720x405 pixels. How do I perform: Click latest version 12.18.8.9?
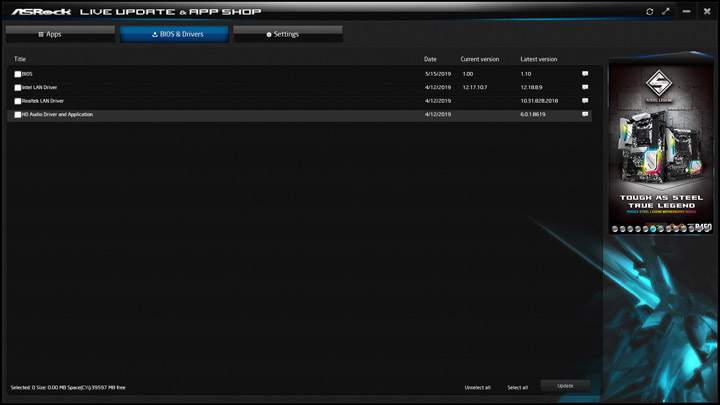(531, 87)
